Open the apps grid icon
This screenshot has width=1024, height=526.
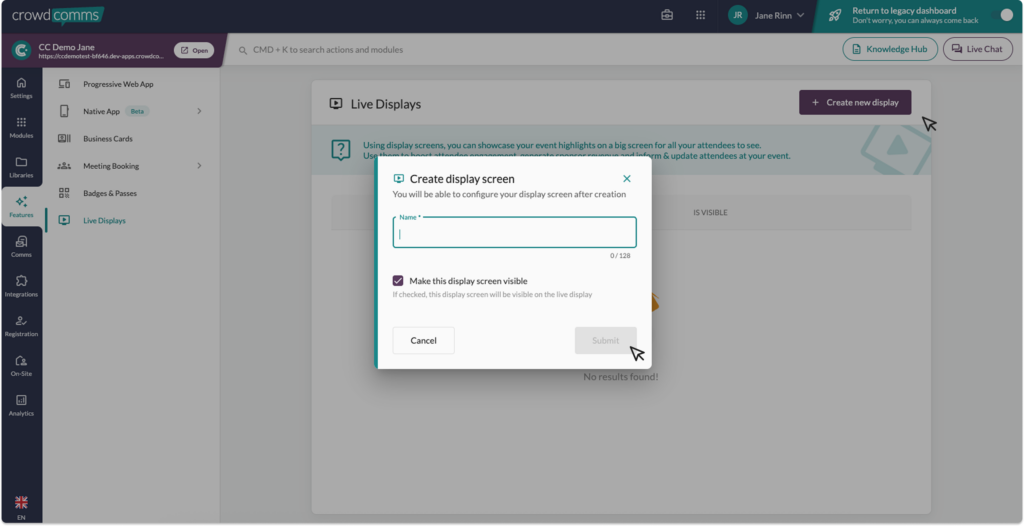pos(701,15)
